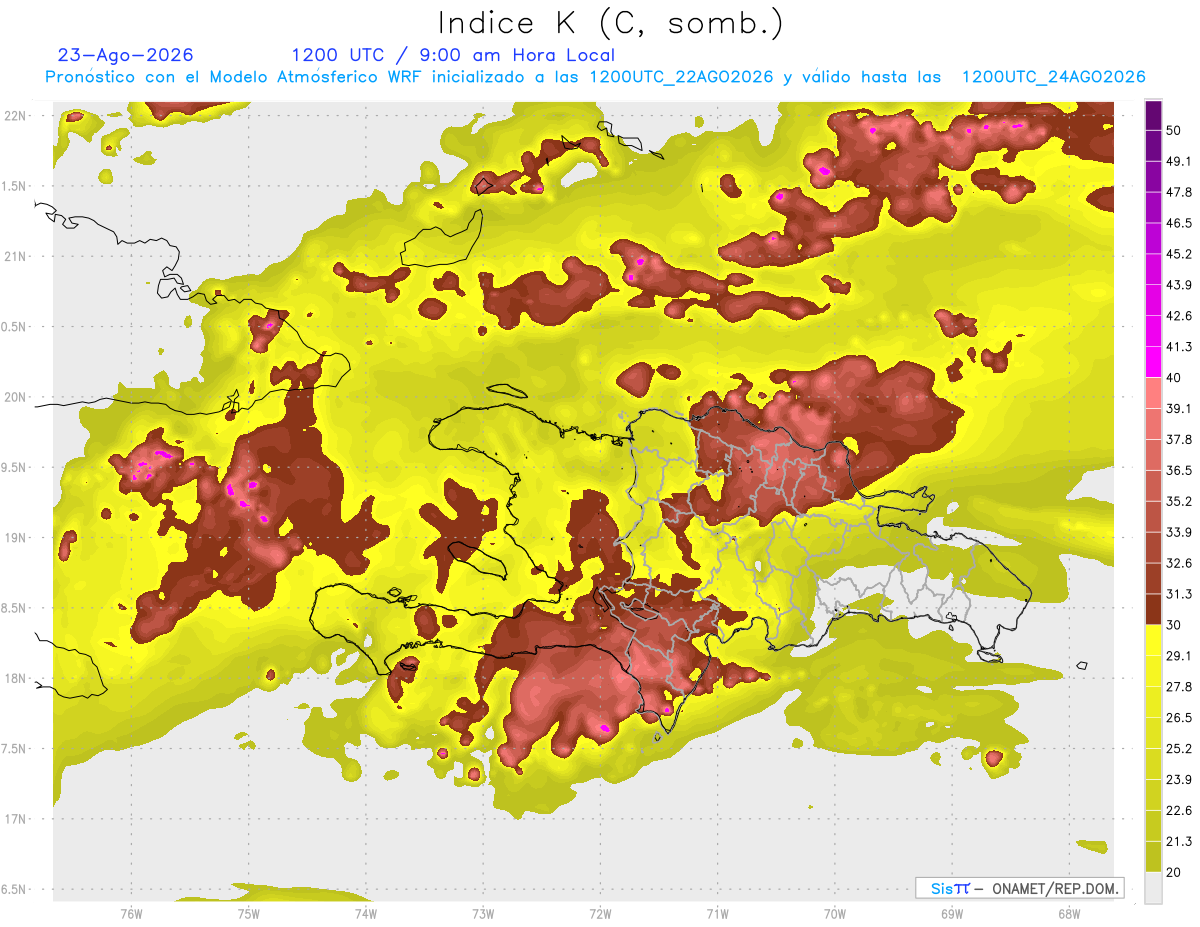1200x927 pixels.
Task: Click the colorbar value "20"
Action: coord(1175,872)
